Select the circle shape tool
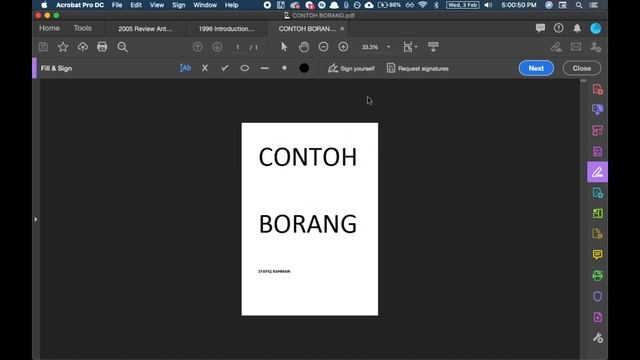This screenshot has height=360, width=640. (244, 68)
